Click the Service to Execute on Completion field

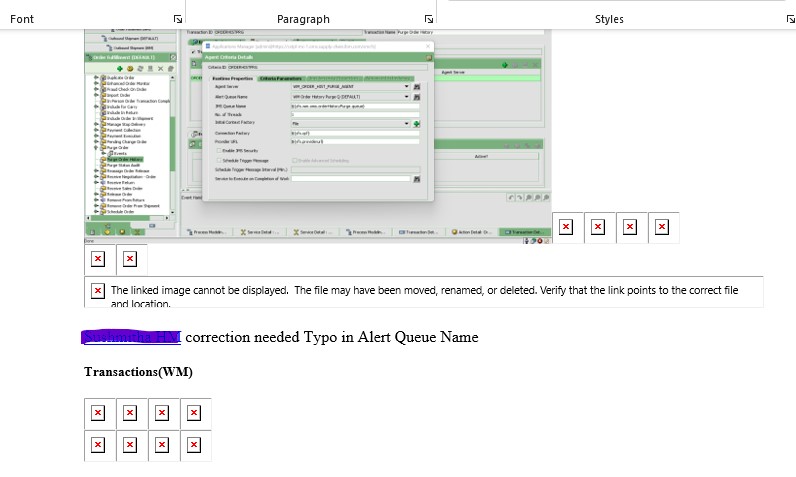[350, 179]
